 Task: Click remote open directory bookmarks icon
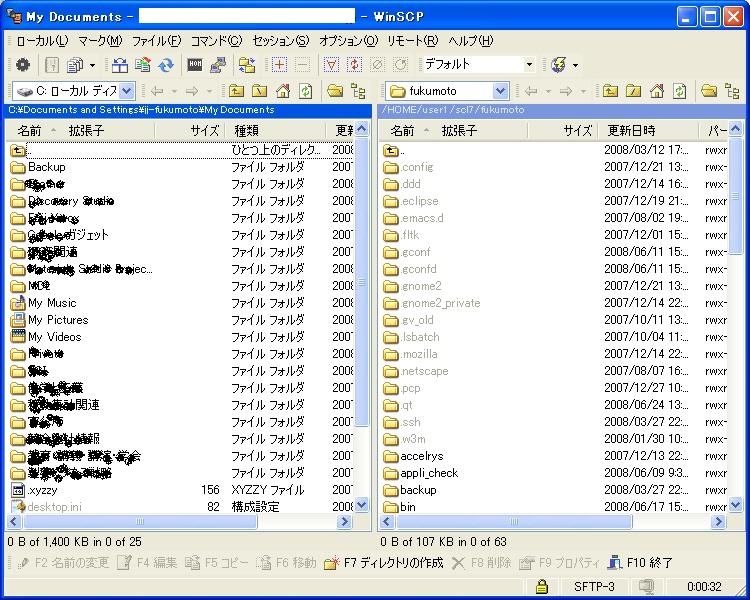709,90
